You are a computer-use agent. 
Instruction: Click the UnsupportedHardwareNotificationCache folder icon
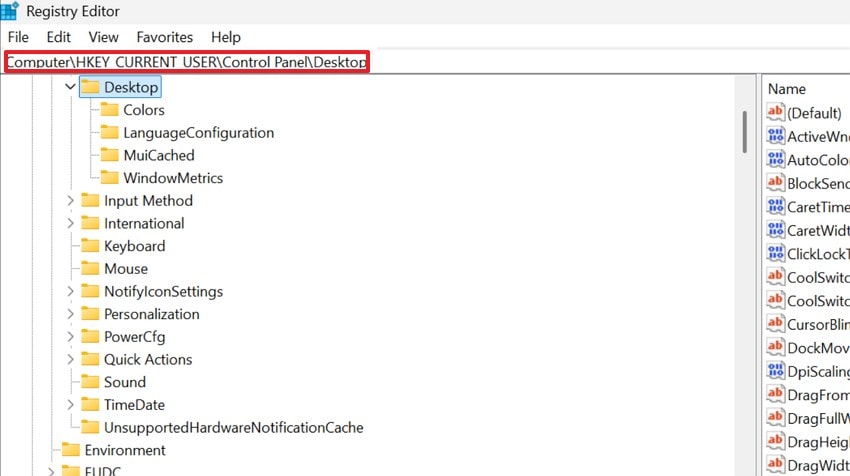click(91, 427)
